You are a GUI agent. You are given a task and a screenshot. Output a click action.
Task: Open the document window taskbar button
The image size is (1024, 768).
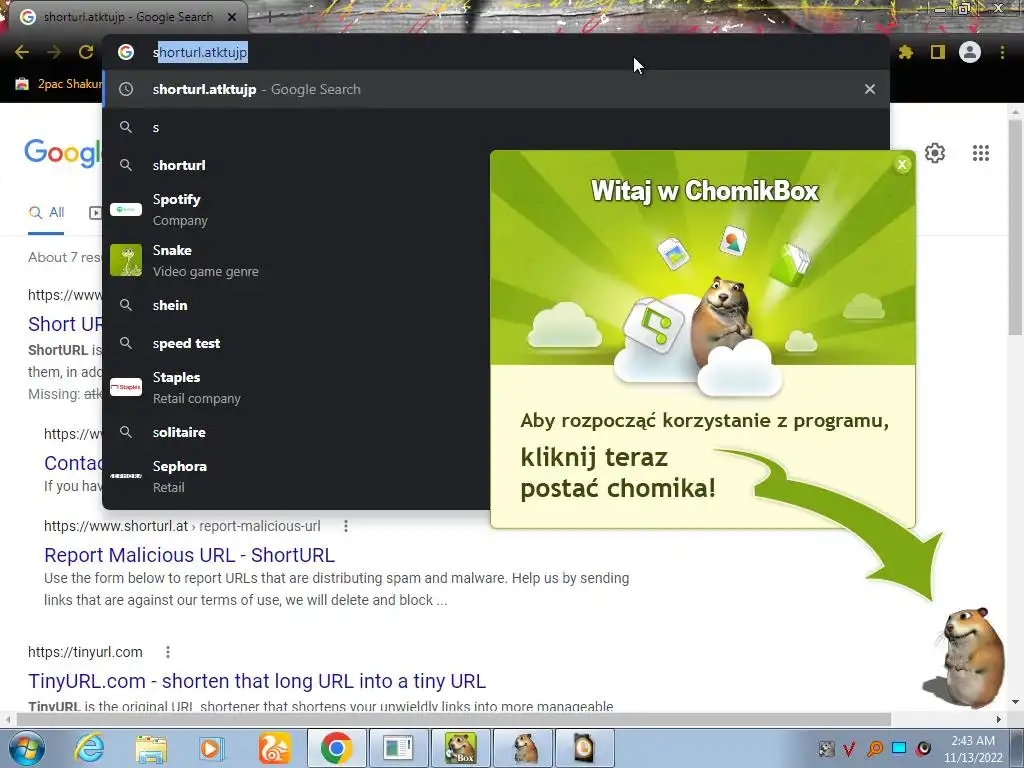point(398,748)
